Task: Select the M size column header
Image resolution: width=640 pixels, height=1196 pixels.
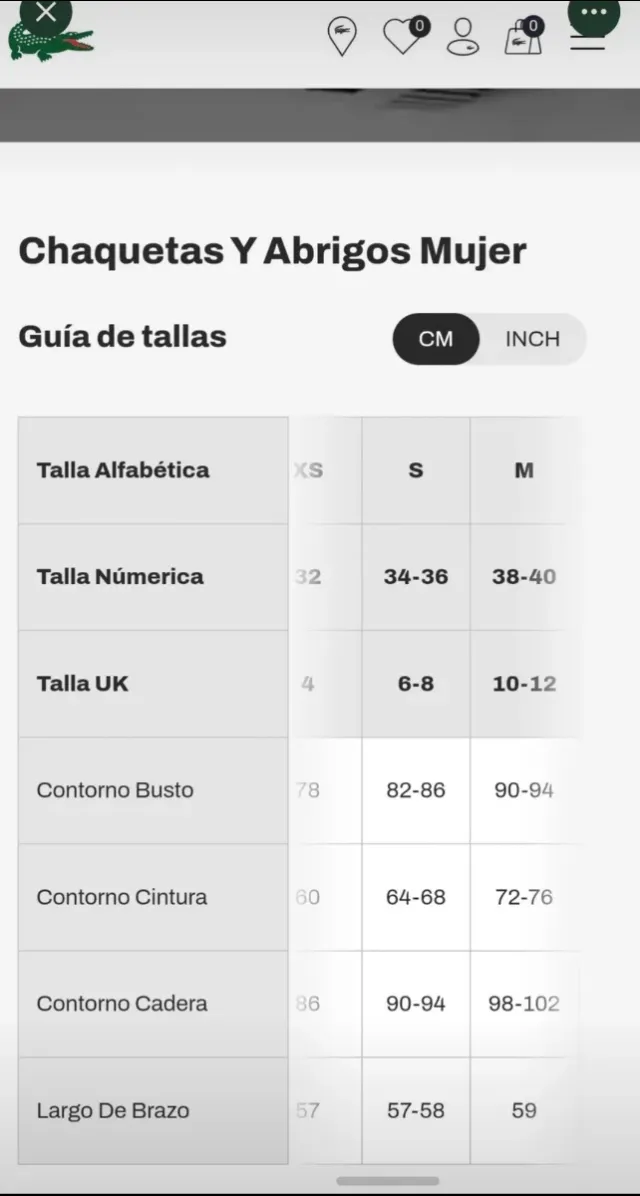Action: click(524, 470)
